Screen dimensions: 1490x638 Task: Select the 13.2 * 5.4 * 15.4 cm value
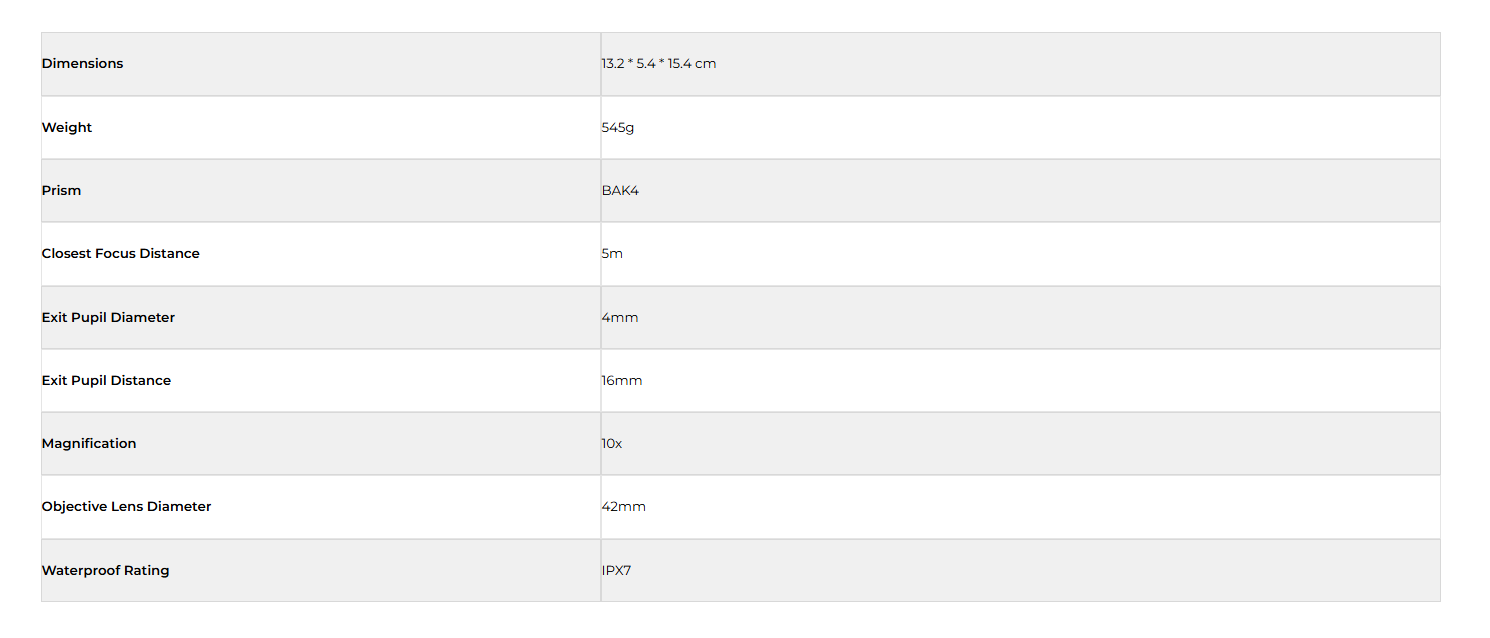659,64
